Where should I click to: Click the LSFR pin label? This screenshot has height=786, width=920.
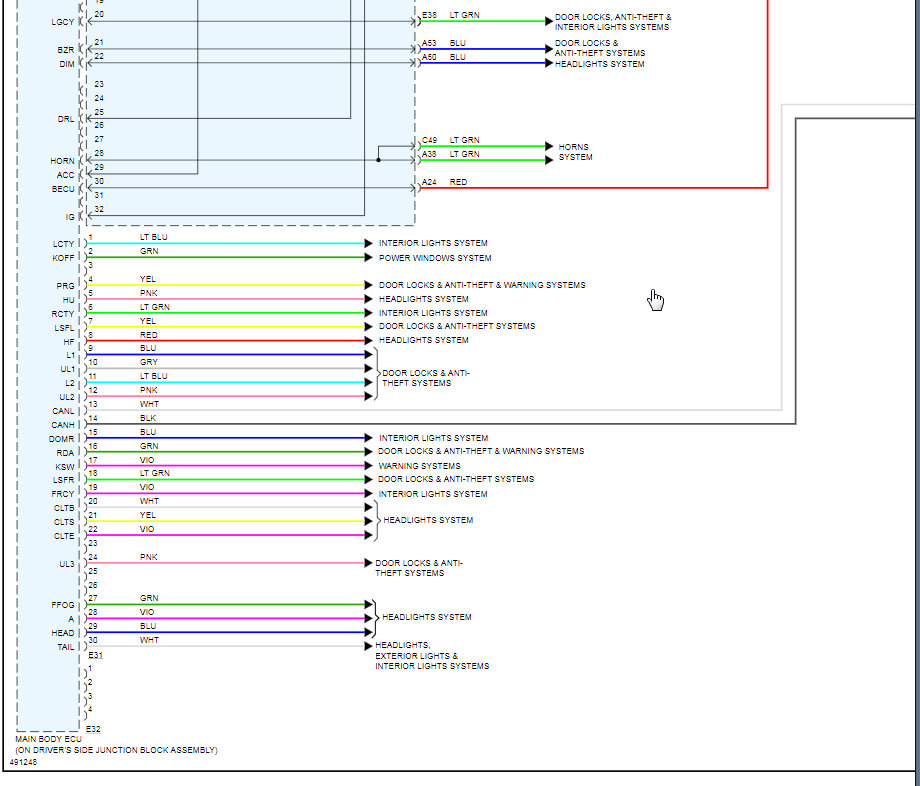click(63, 480)
